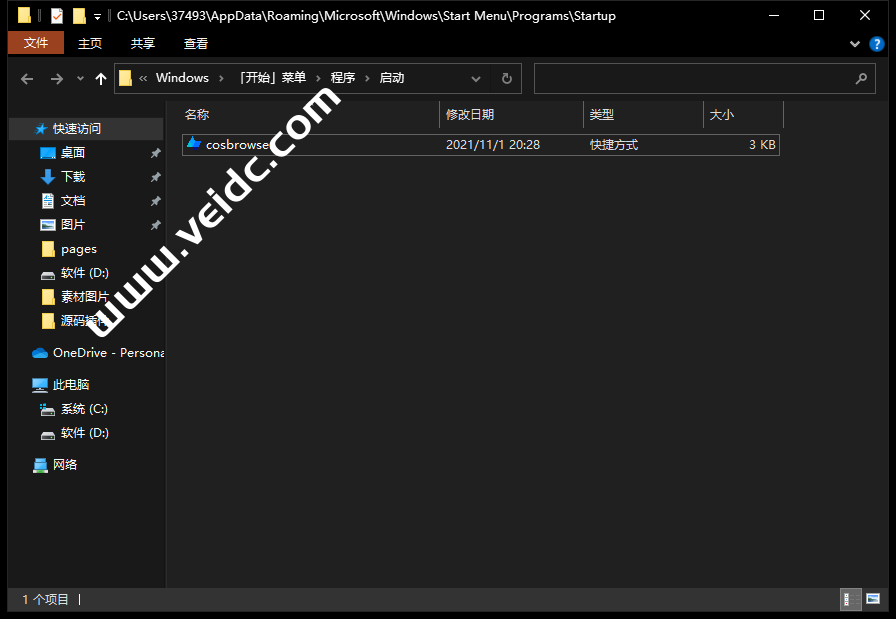Screen dimensions: 896x619
Task: Expand the Windows breadcrumb sub-arrow
Action: (221, 78)
